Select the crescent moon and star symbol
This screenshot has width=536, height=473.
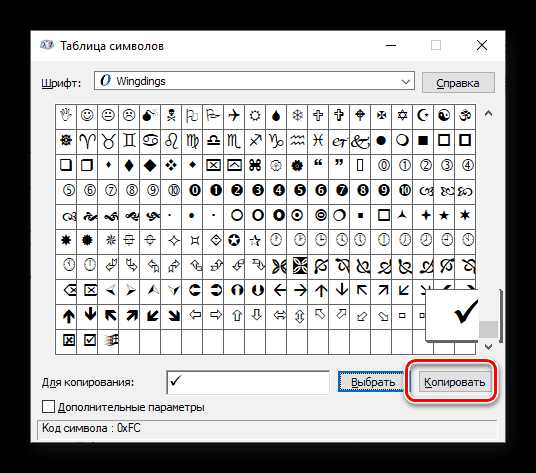click(423, 116)
